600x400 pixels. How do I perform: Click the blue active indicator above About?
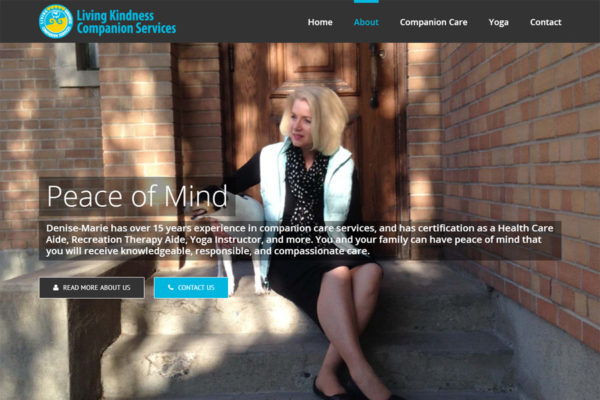click(x=366, y=2)
